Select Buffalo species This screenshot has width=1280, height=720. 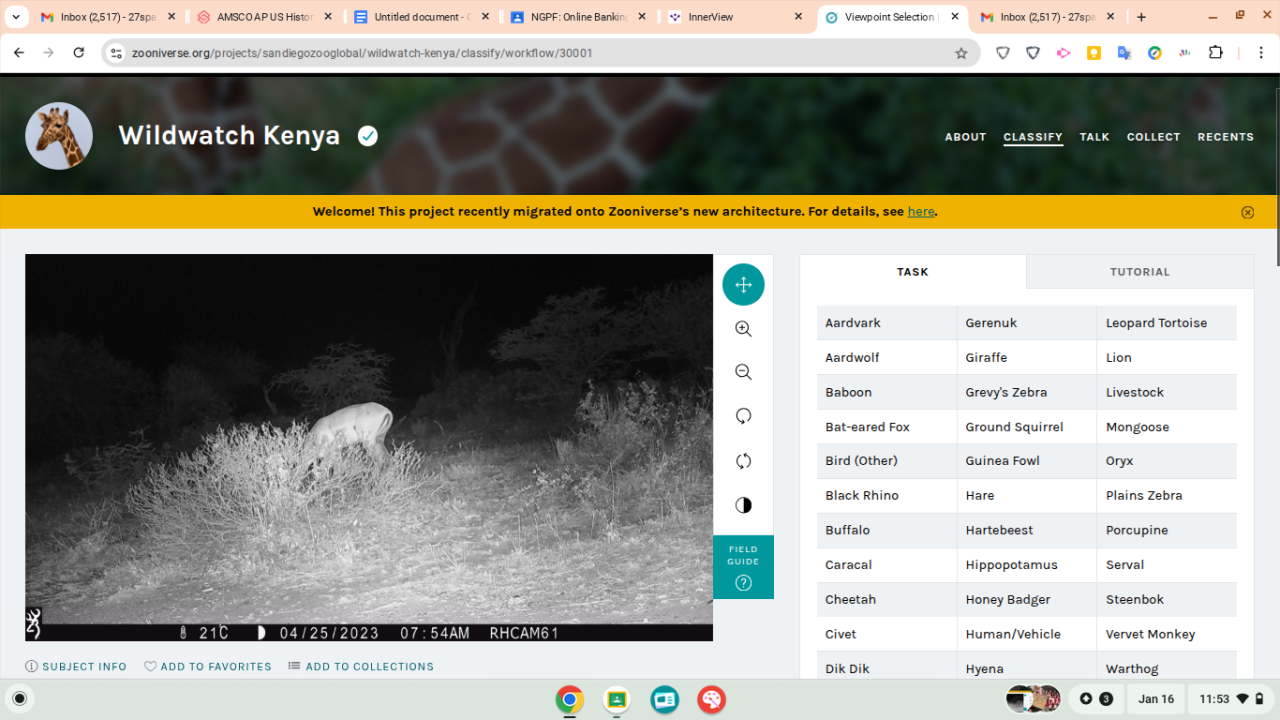pyautogui.click(x=887, y=530)
